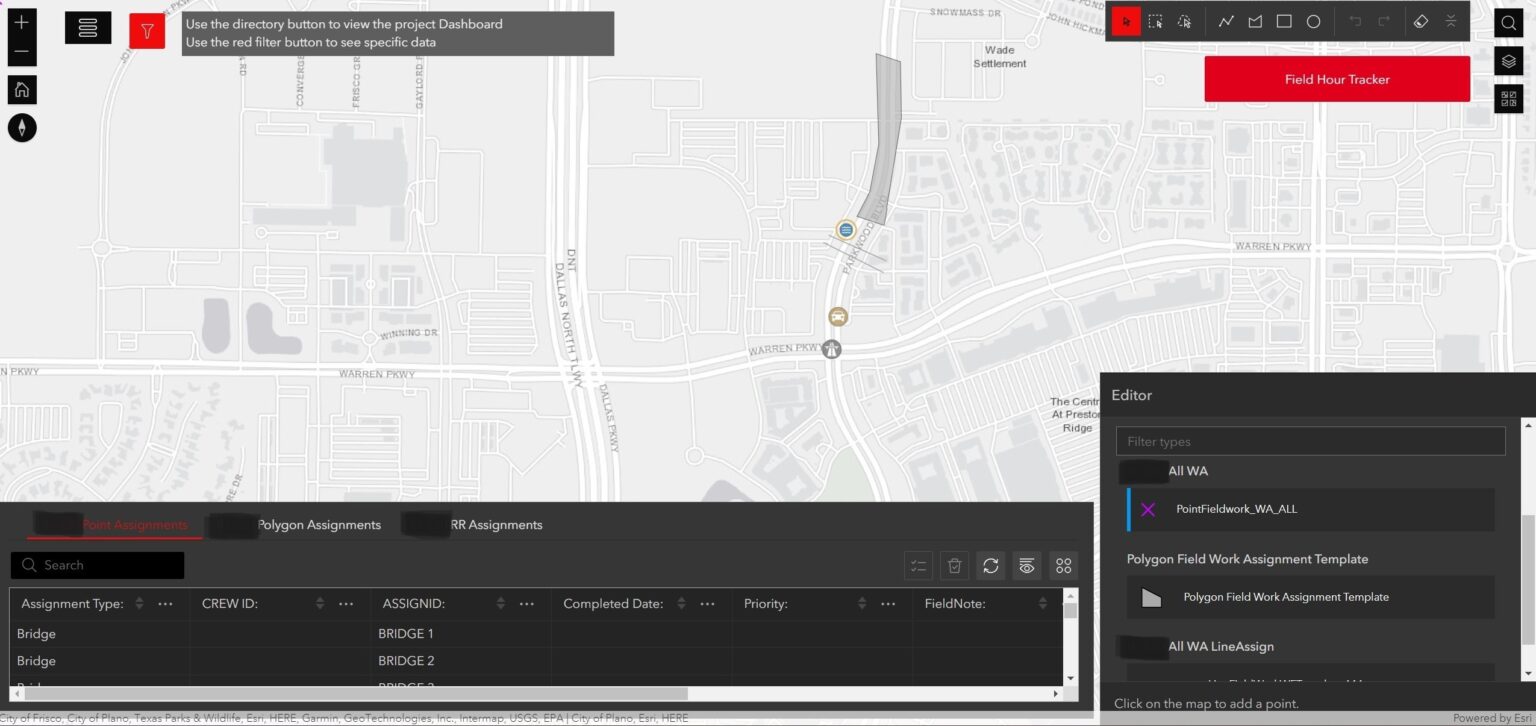Toggle the red filter to see specific data
This screenshot has width=1536, height=726.
click(x=146, y=29)
